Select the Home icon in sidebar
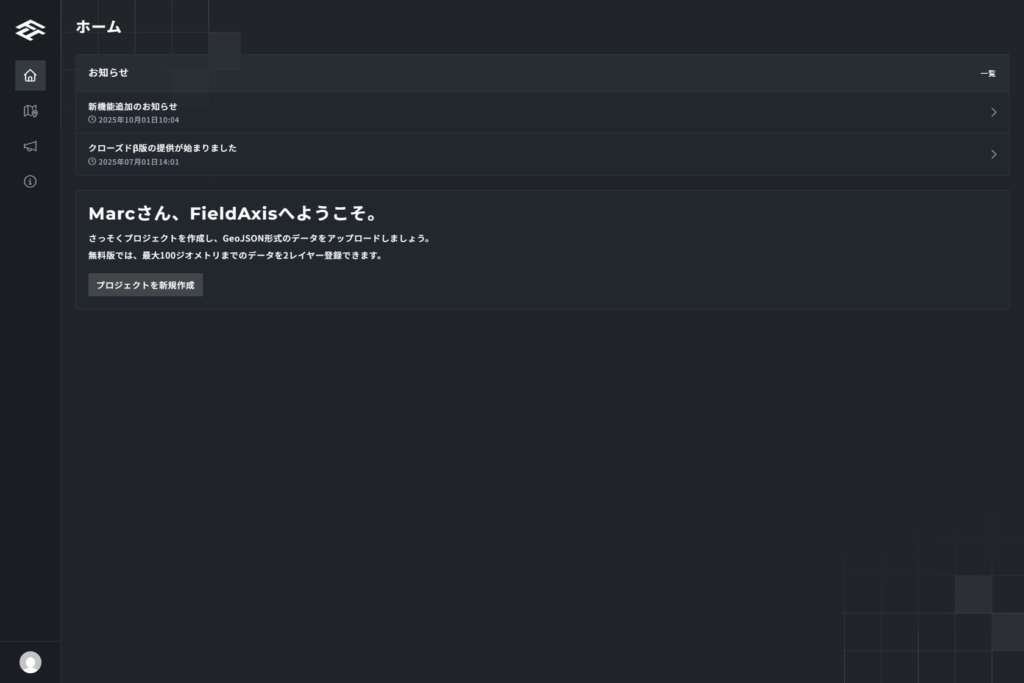 (x=30, y=75)
